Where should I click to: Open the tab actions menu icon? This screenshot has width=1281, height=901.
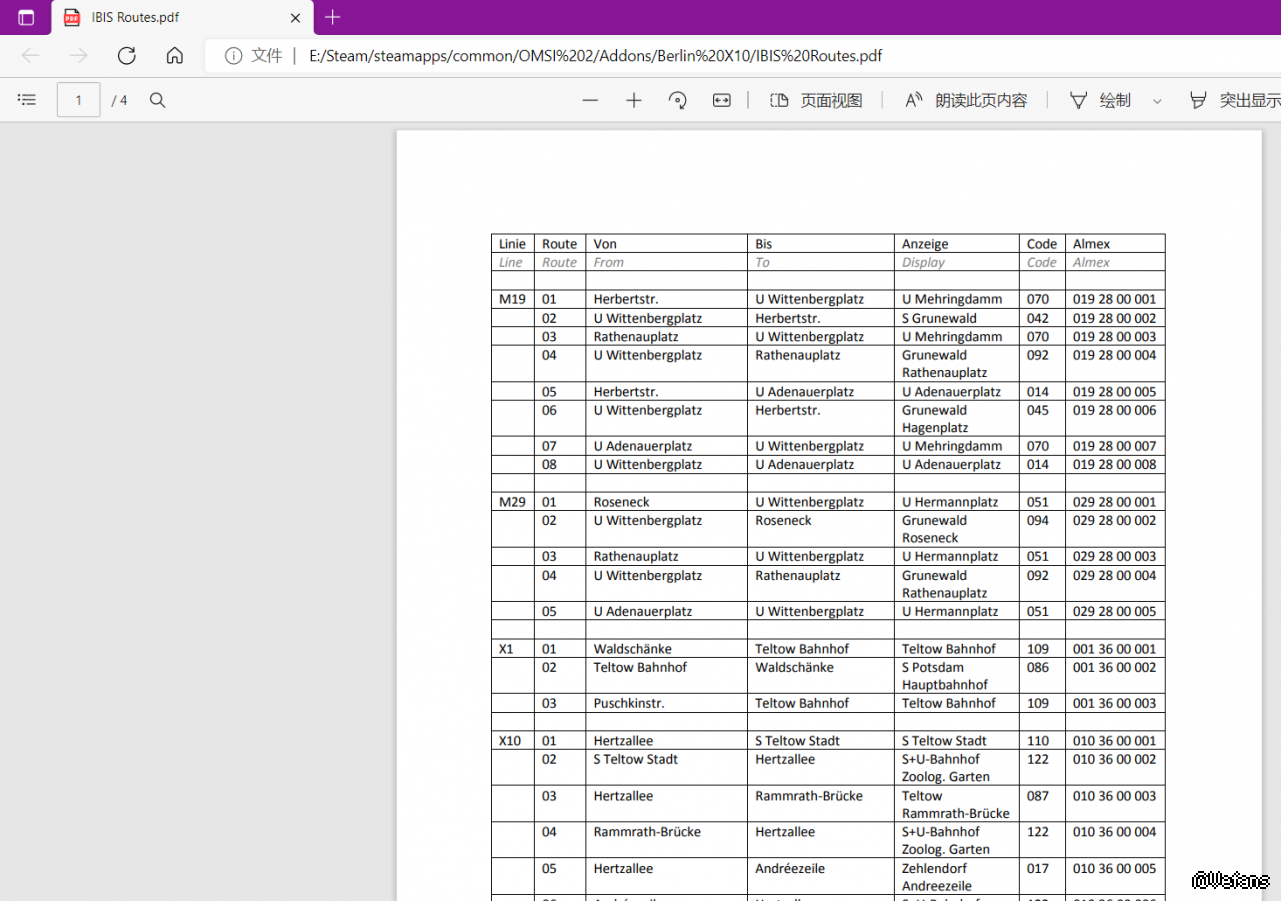coord(26,18)
